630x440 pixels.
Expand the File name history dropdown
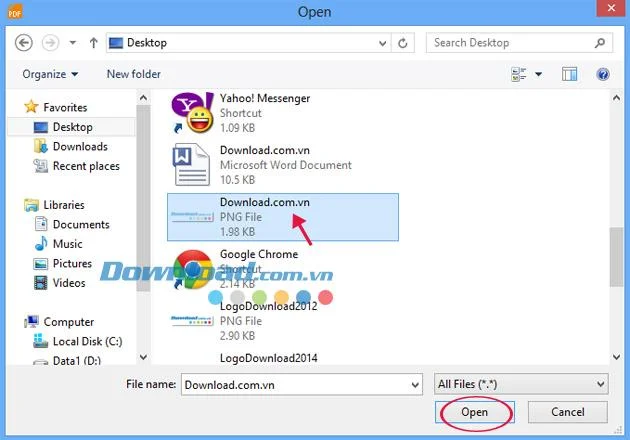pyautogui.click(x=415, y=385)
